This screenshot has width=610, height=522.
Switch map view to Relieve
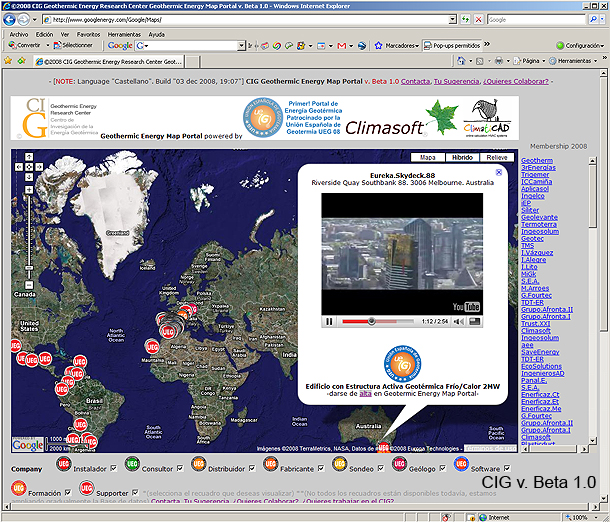click(497, 157)
